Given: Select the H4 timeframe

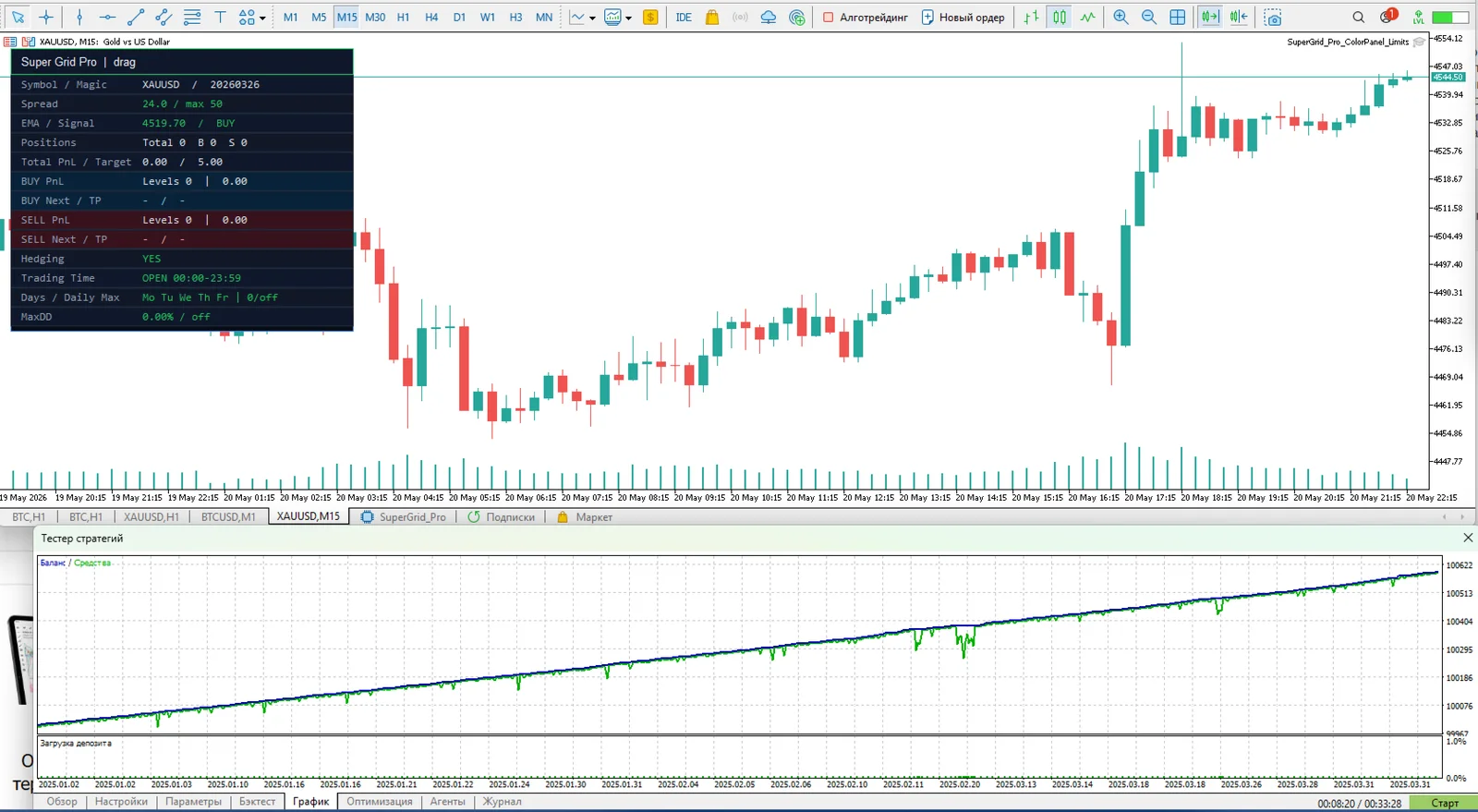Looking at the screenshot, I should (431, 17).
